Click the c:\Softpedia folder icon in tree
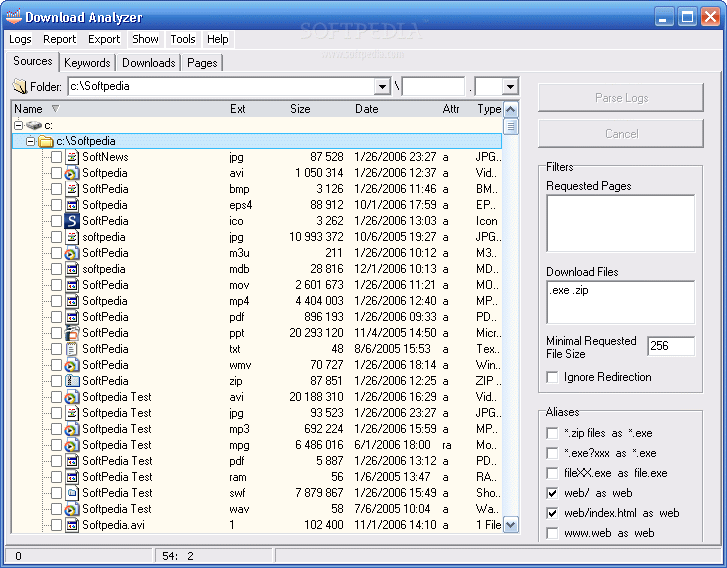727x568 pixels. pos(45,141)
